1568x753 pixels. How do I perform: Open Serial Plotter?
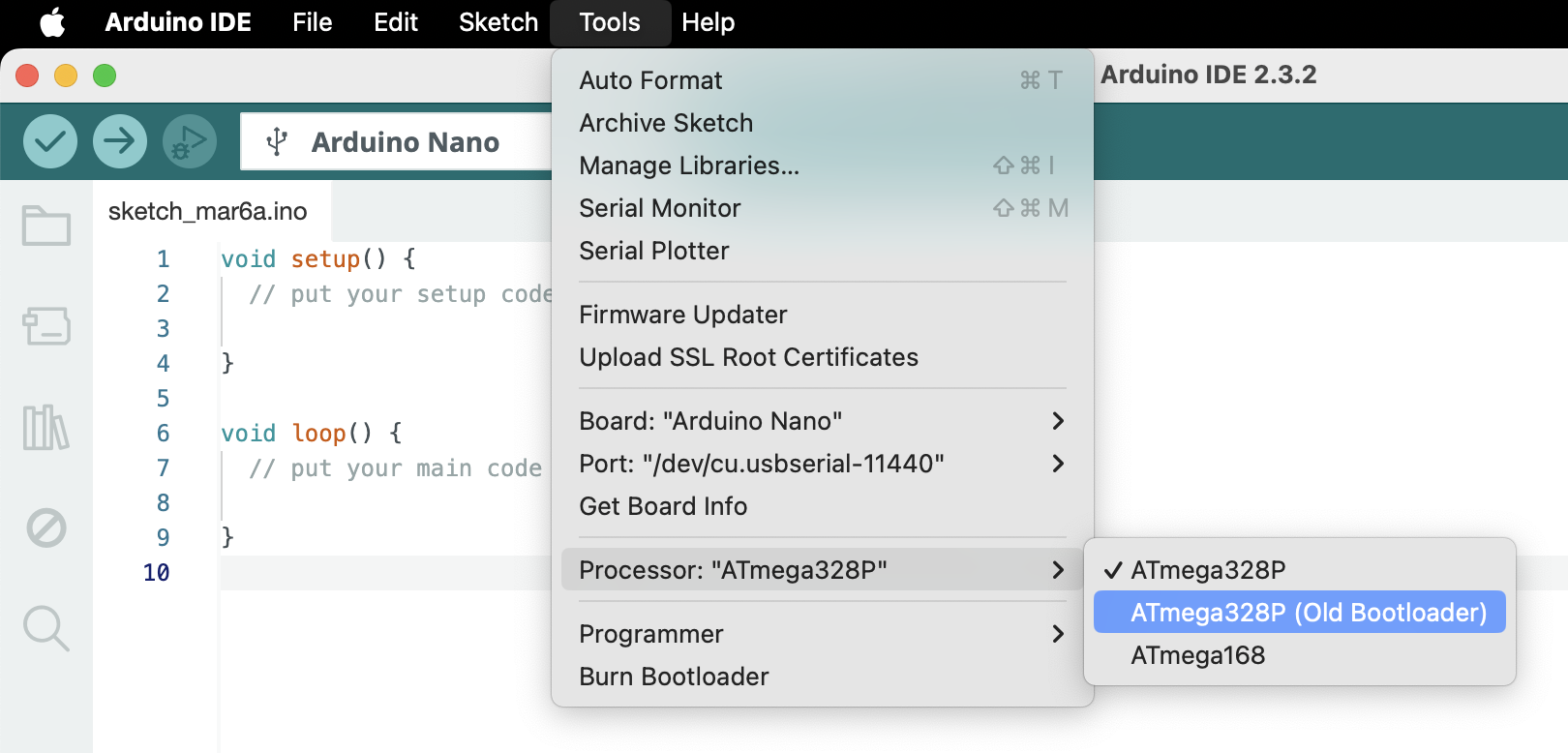(823, 251)
